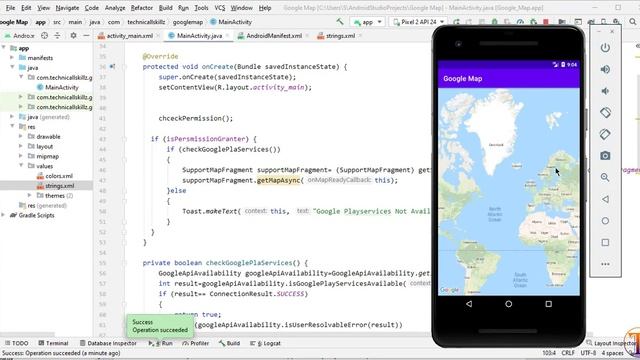Expand the mipmap folder
The width and height of the screenshot is (640, 360).
[x=21, y=156]
